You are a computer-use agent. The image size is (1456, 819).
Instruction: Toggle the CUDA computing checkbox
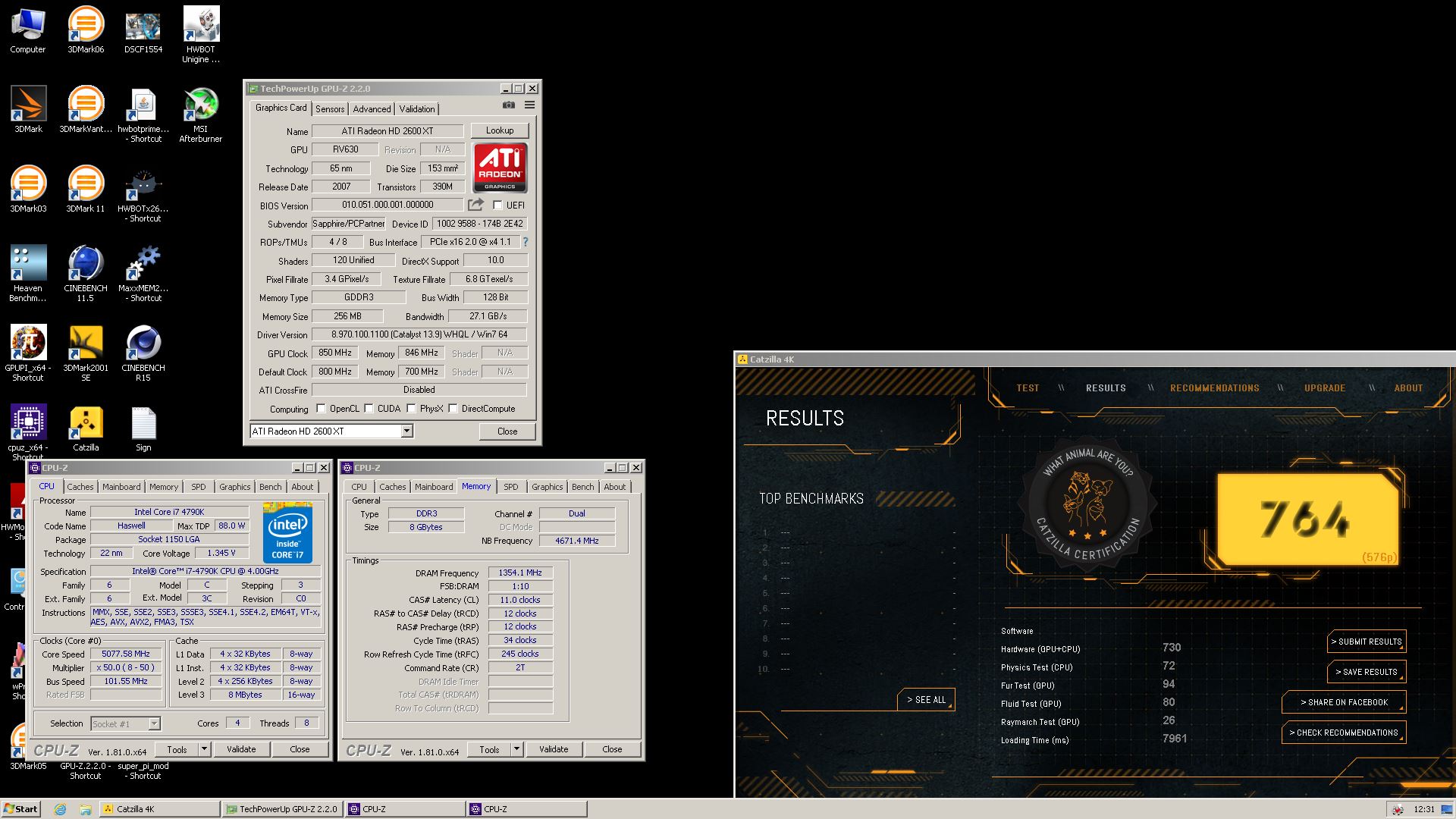coord(369,409)
